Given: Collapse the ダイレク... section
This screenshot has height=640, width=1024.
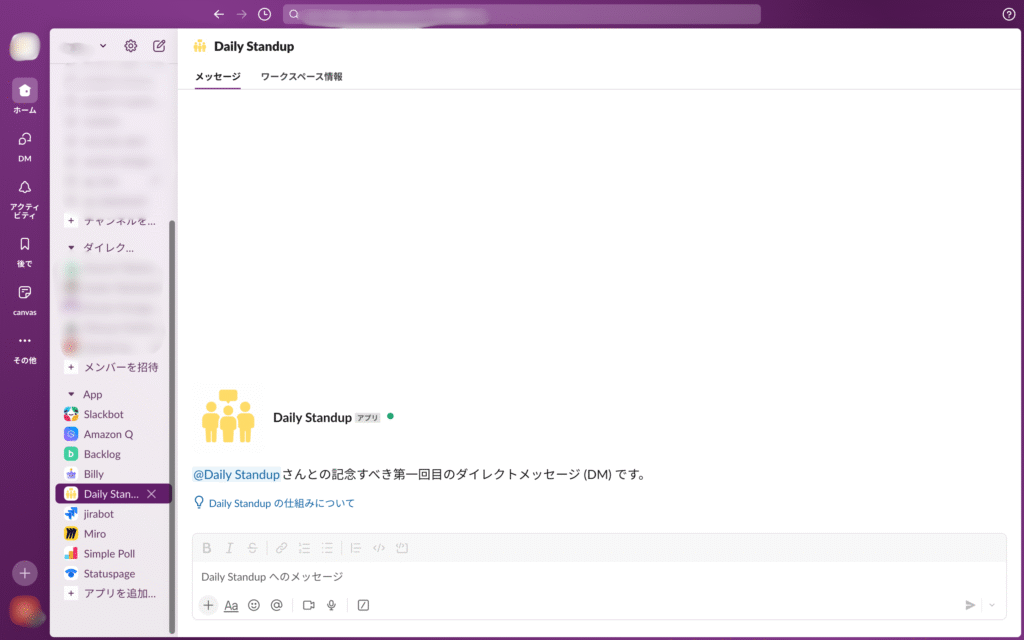Looking at the screenshot, I should pos(71,248).
